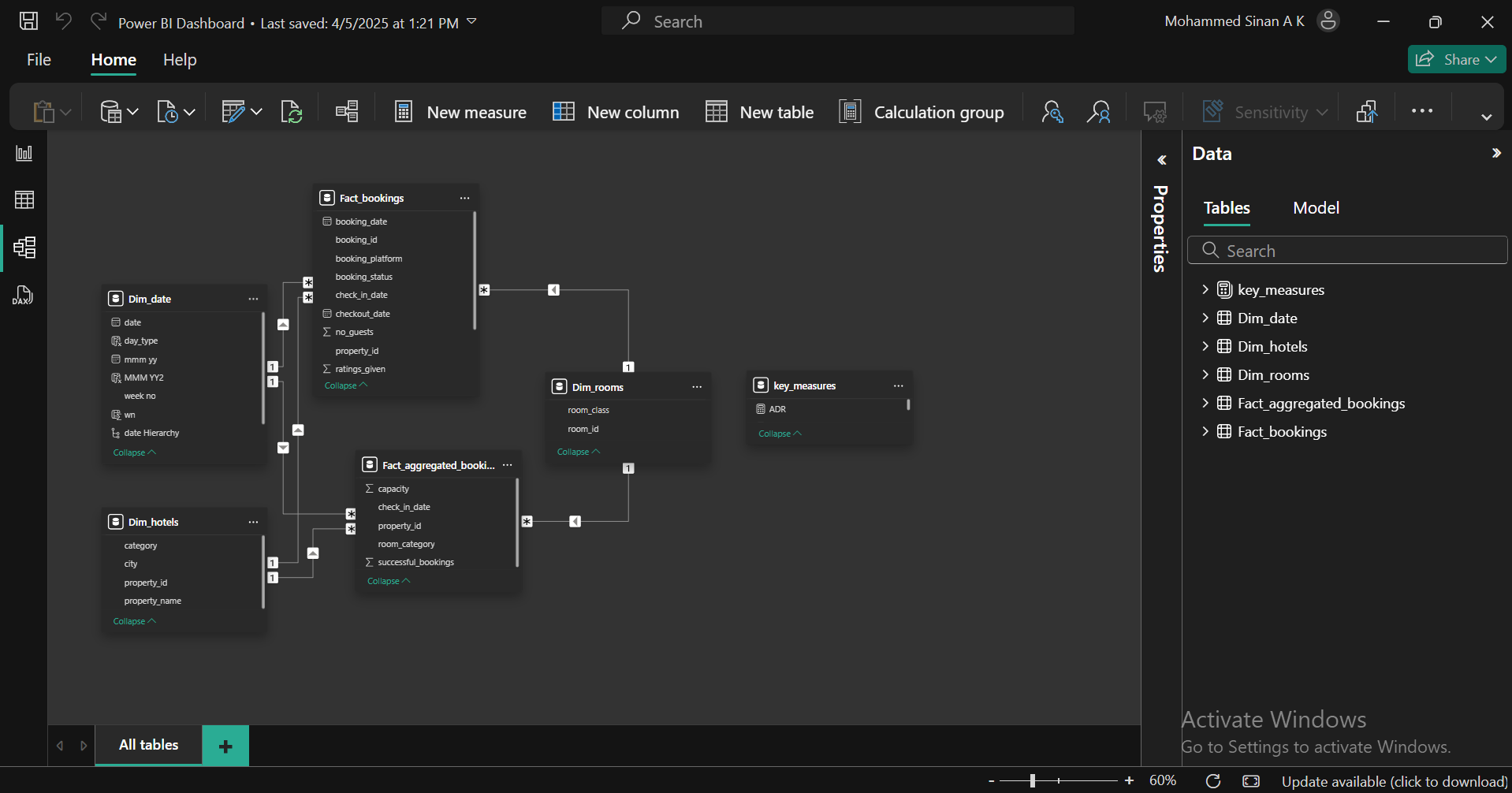Click the Save icon in title bar
Screen dimensions: 1512x793
(28, 21)
